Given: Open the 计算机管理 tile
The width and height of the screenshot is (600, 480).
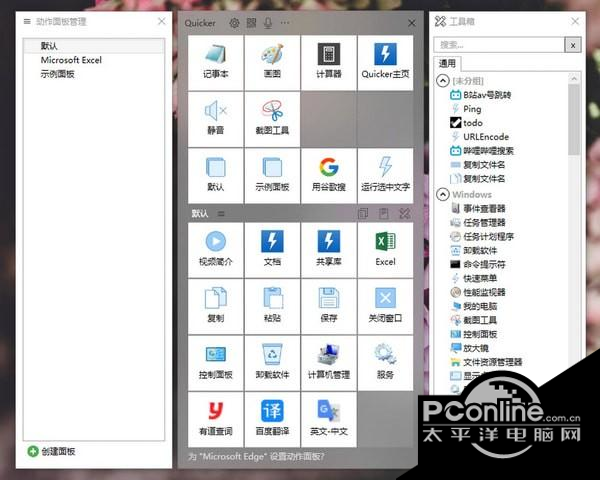Looking at the screenshot, I should click(329, 363).
